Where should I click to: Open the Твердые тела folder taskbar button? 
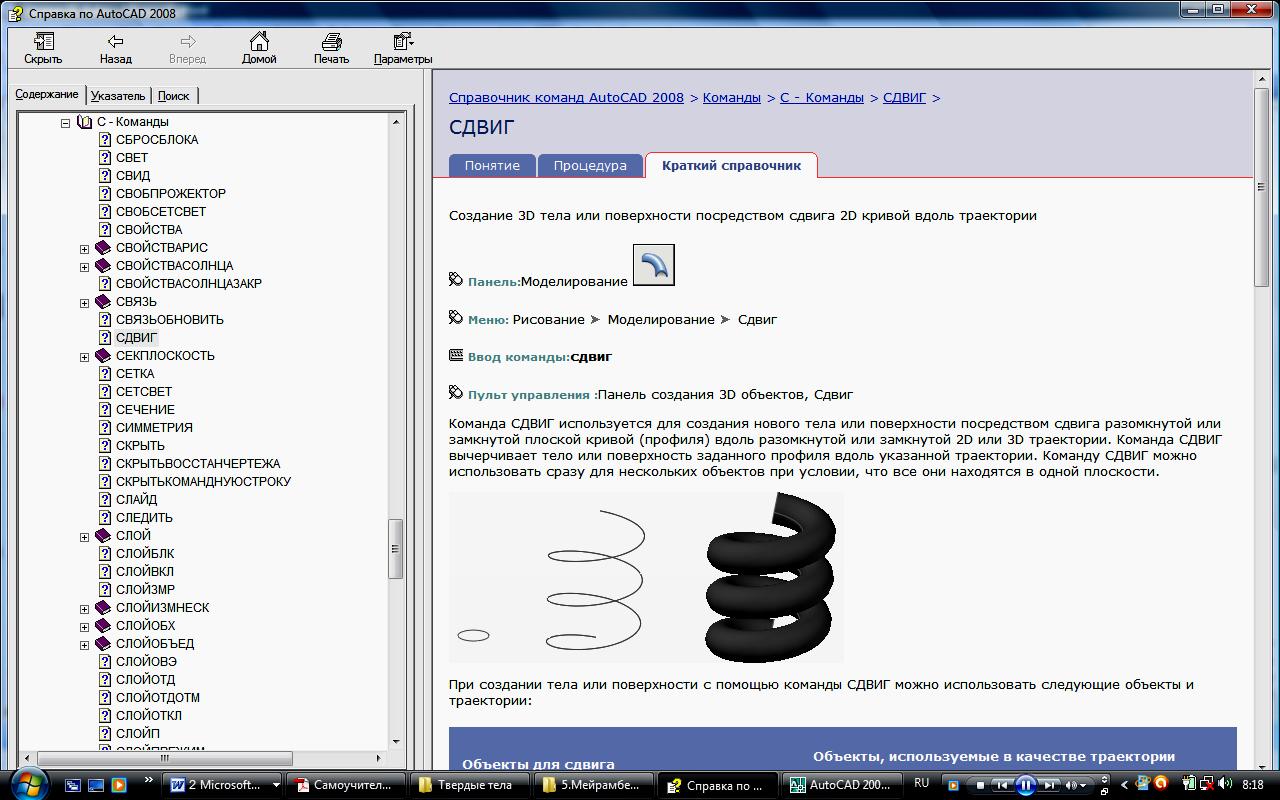click(x=470, y=785)
